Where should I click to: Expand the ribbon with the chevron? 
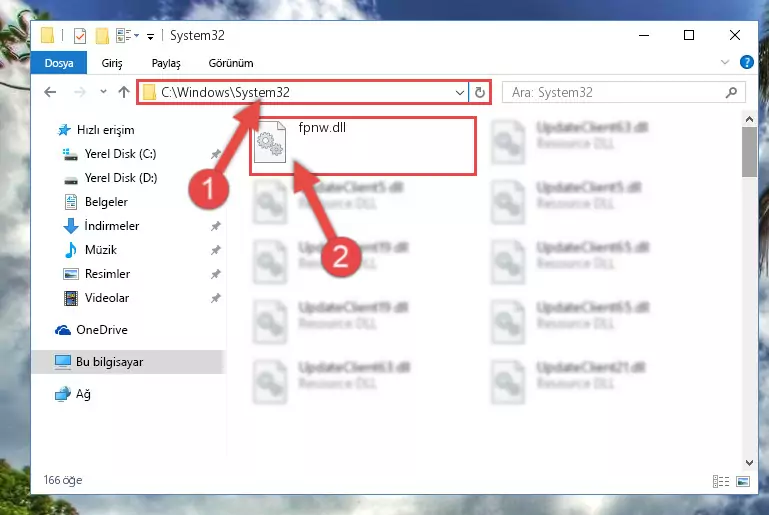[x=725, y=62]
